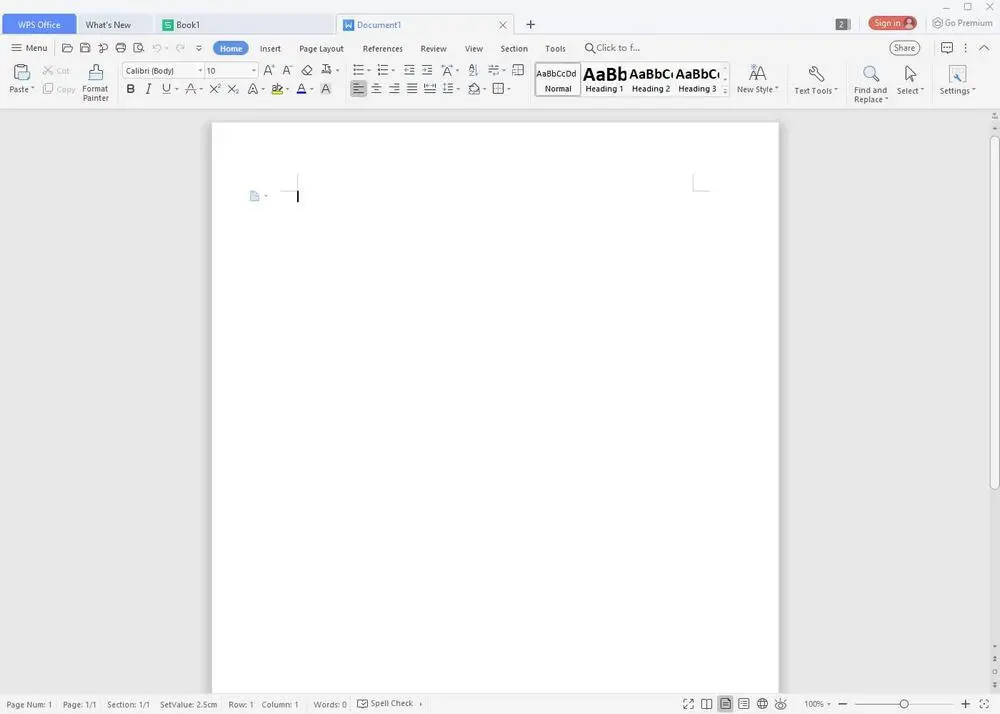The height and width of the screenshot is (714, 1000).
Task: Toggle Bold formatting
Action: [x=131, y=89]
